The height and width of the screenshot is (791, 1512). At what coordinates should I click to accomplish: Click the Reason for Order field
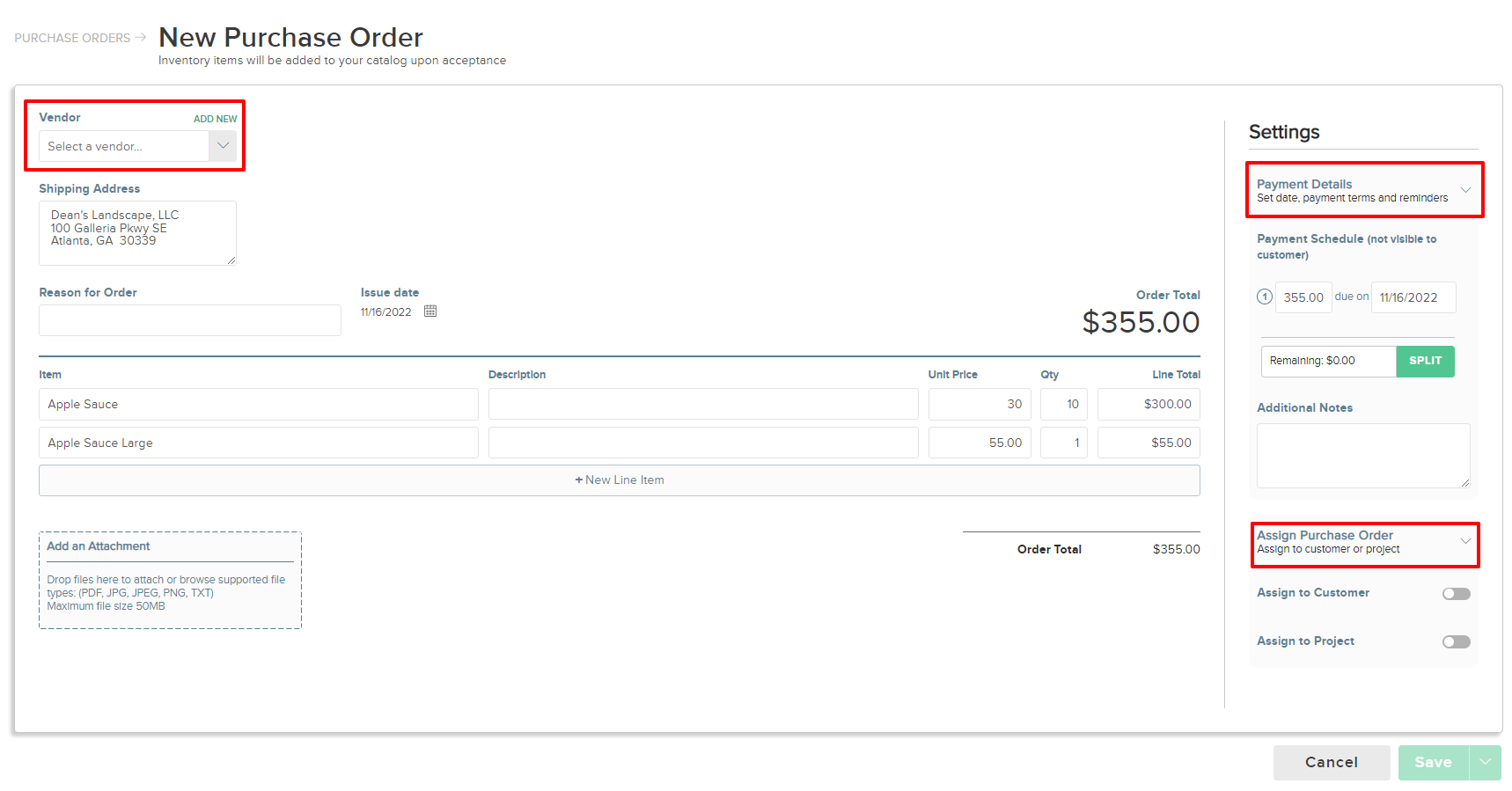click(x=190, y=320)
